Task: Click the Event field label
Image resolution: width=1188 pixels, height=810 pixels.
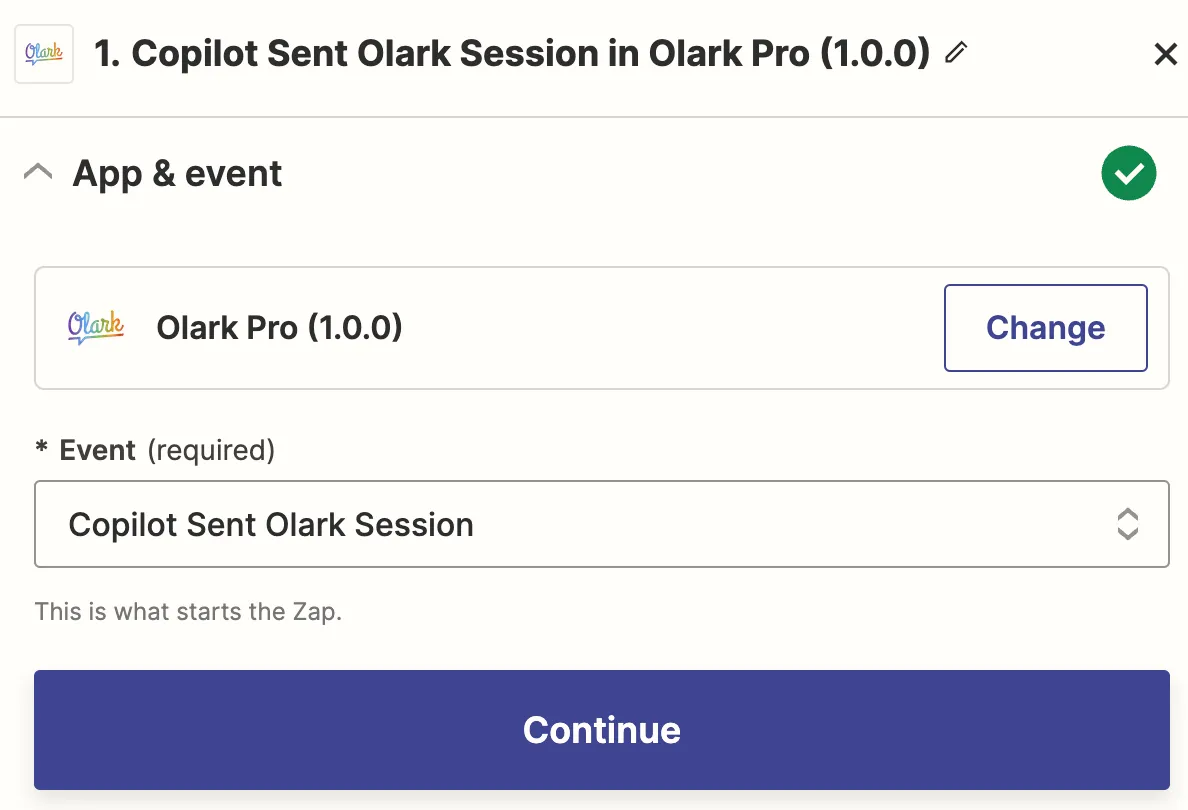Action: pos(98,450)
